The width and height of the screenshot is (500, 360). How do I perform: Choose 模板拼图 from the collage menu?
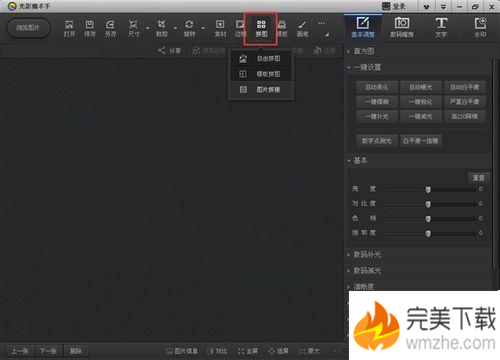click(x=261, y=74)
